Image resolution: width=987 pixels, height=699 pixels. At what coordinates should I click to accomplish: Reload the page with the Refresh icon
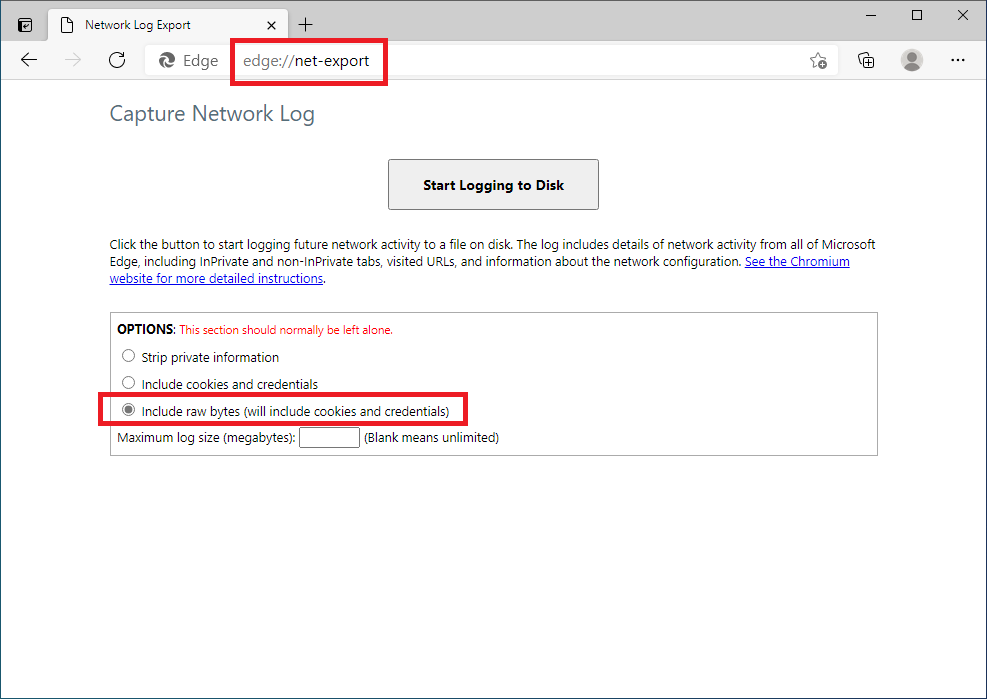pos(117,60)
